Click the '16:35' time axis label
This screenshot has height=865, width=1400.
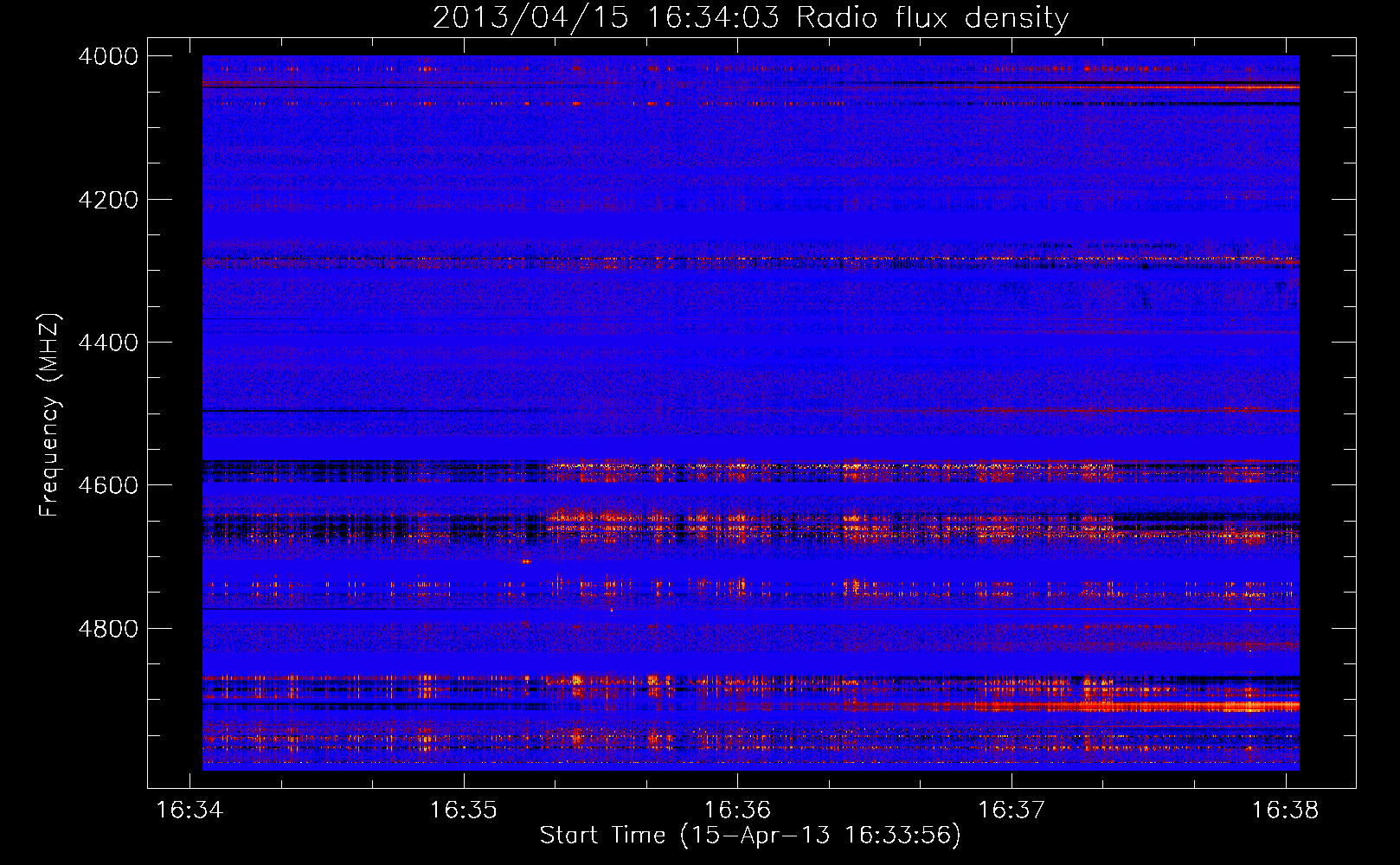click(x=464, y=811)
